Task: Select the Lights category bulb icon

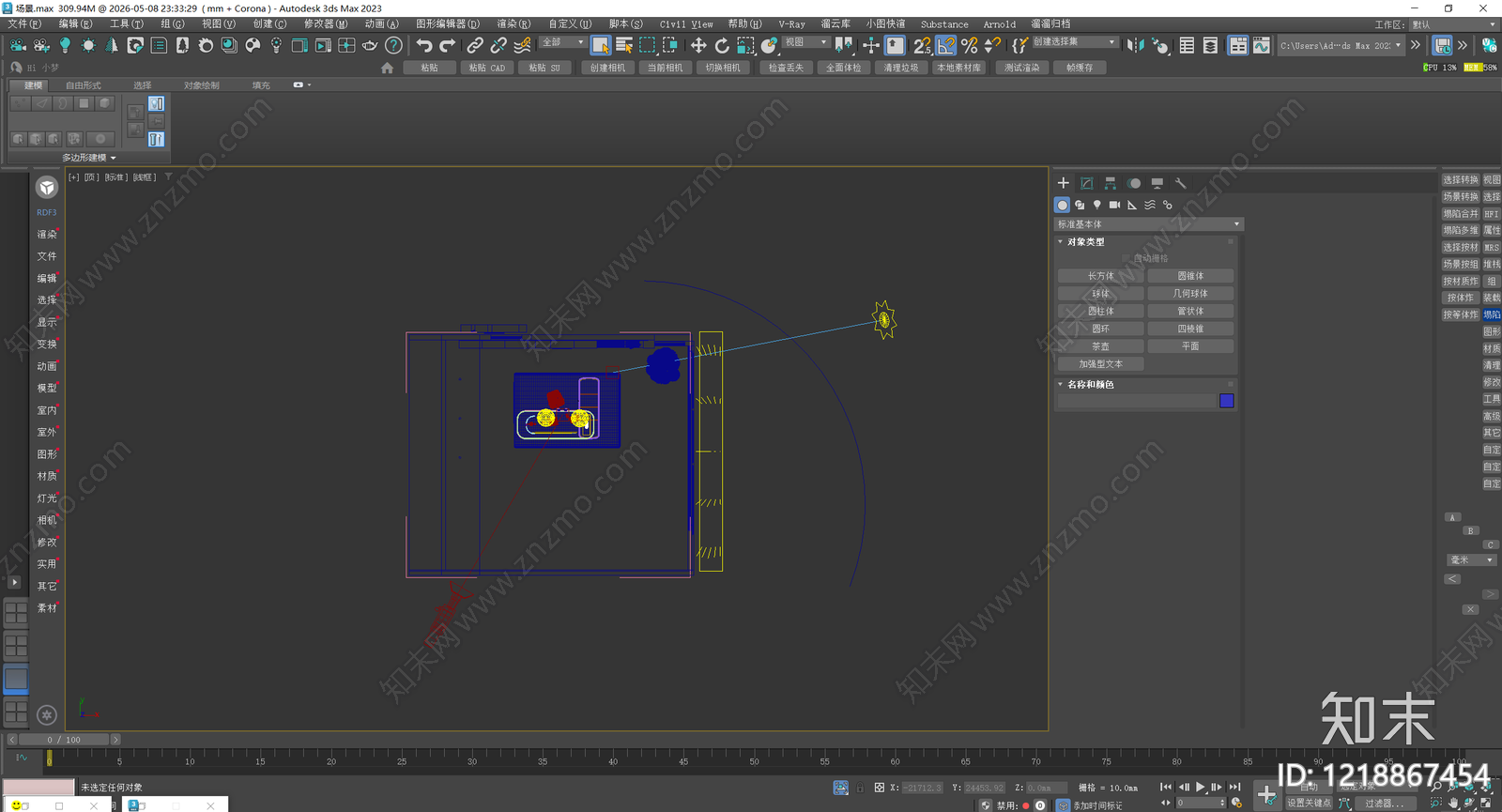Action: pos(1096,205)
